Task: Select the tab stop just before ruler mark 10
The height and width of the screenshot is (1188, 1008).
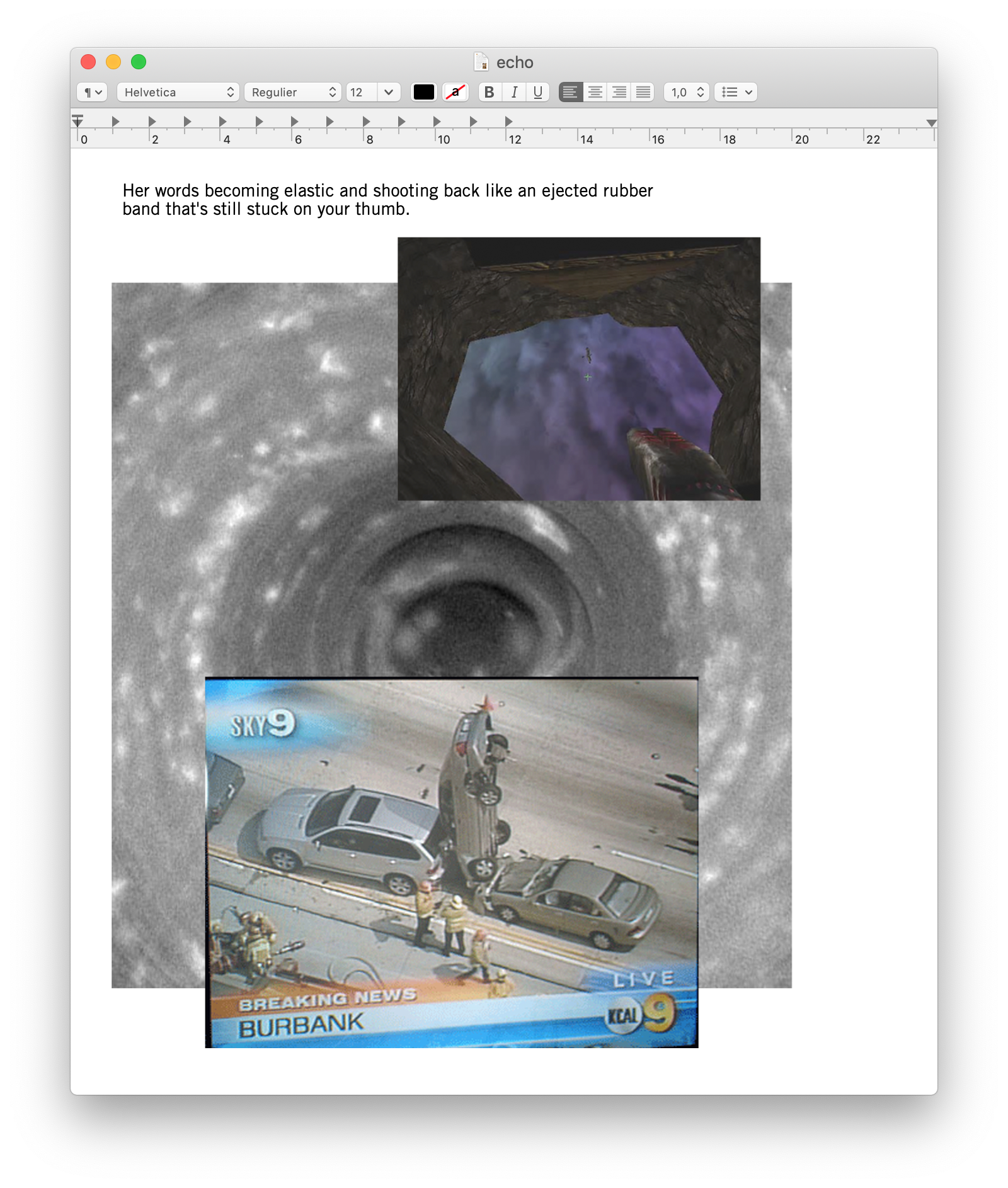Action: [437, 121]
